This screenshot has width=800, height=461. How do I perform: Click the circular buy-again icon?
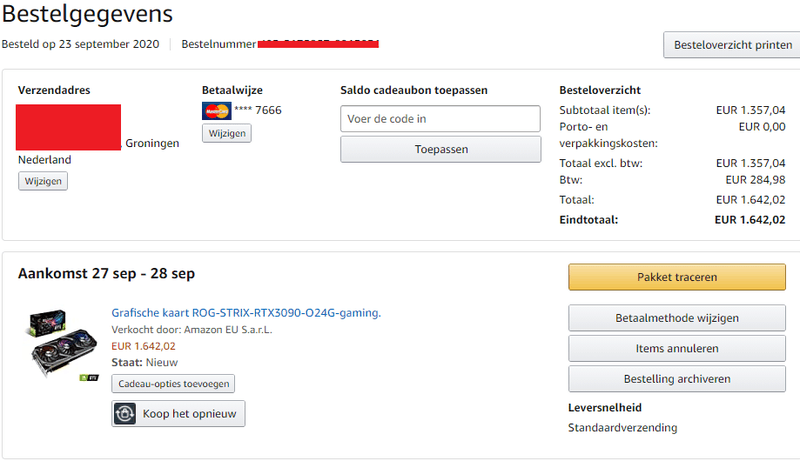click(125, 414)
